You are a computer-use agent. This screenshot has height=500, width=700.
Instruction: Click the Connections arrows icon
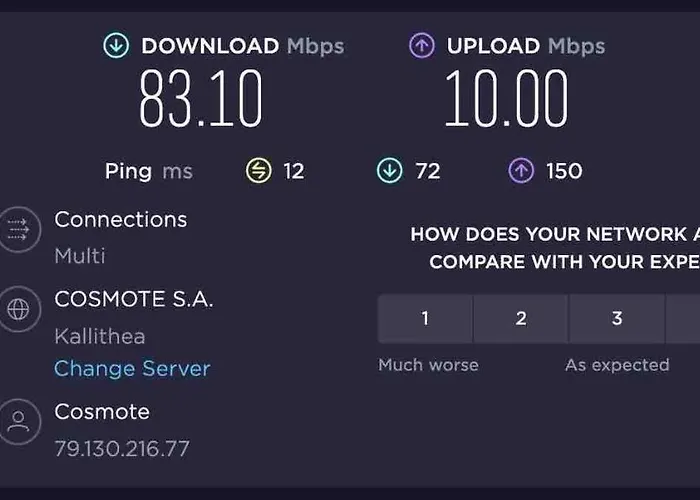[x=18, y=230]
